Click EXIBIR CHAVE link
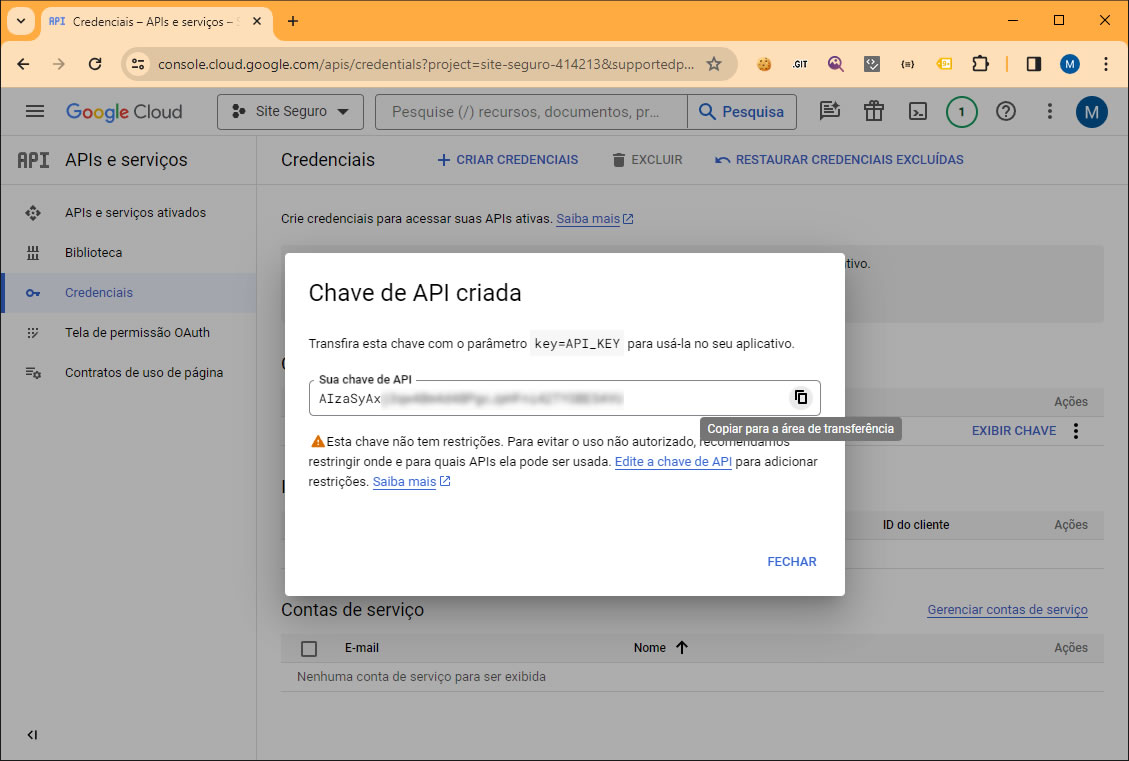 (1014, 431)
